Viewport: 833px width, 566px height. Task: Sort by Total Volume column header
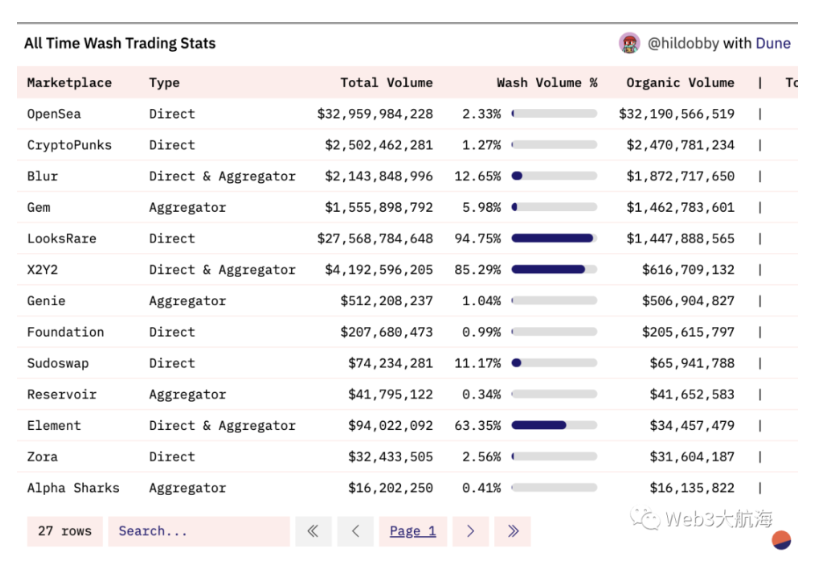[387, 82]
